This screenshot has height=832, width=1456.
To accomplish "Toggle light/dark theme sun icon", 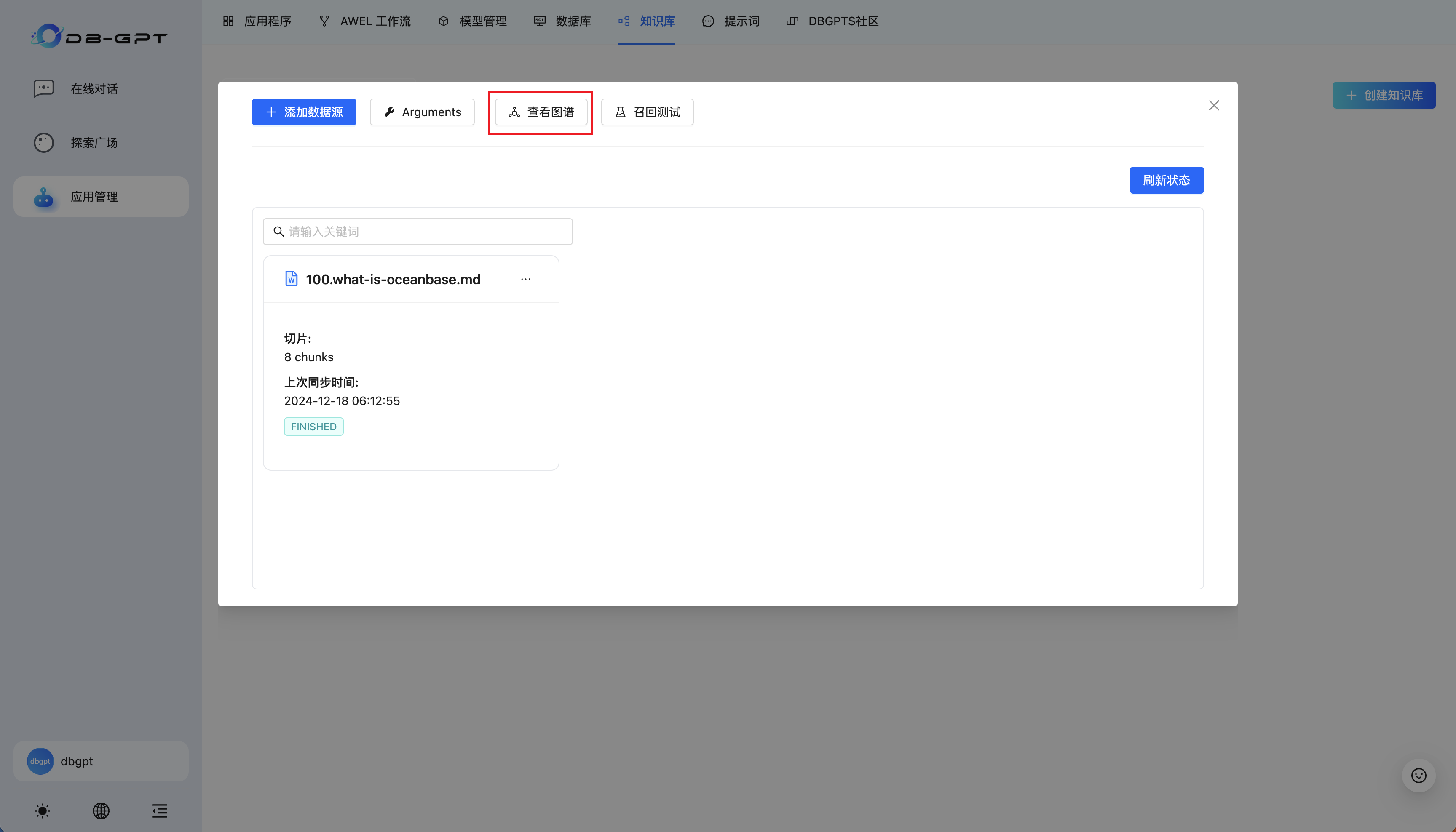I will (x=42, y=810).
